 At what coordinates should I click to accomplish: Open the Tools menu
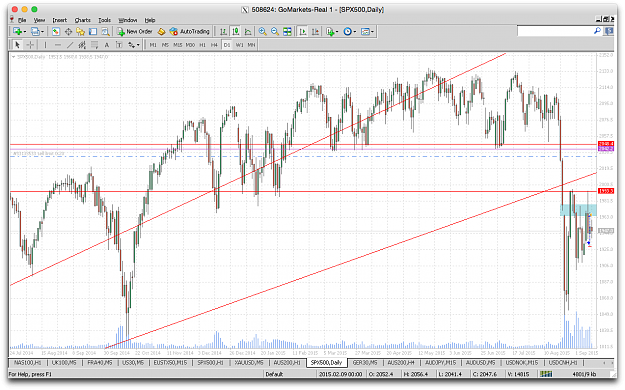click(x=104, y=20)
